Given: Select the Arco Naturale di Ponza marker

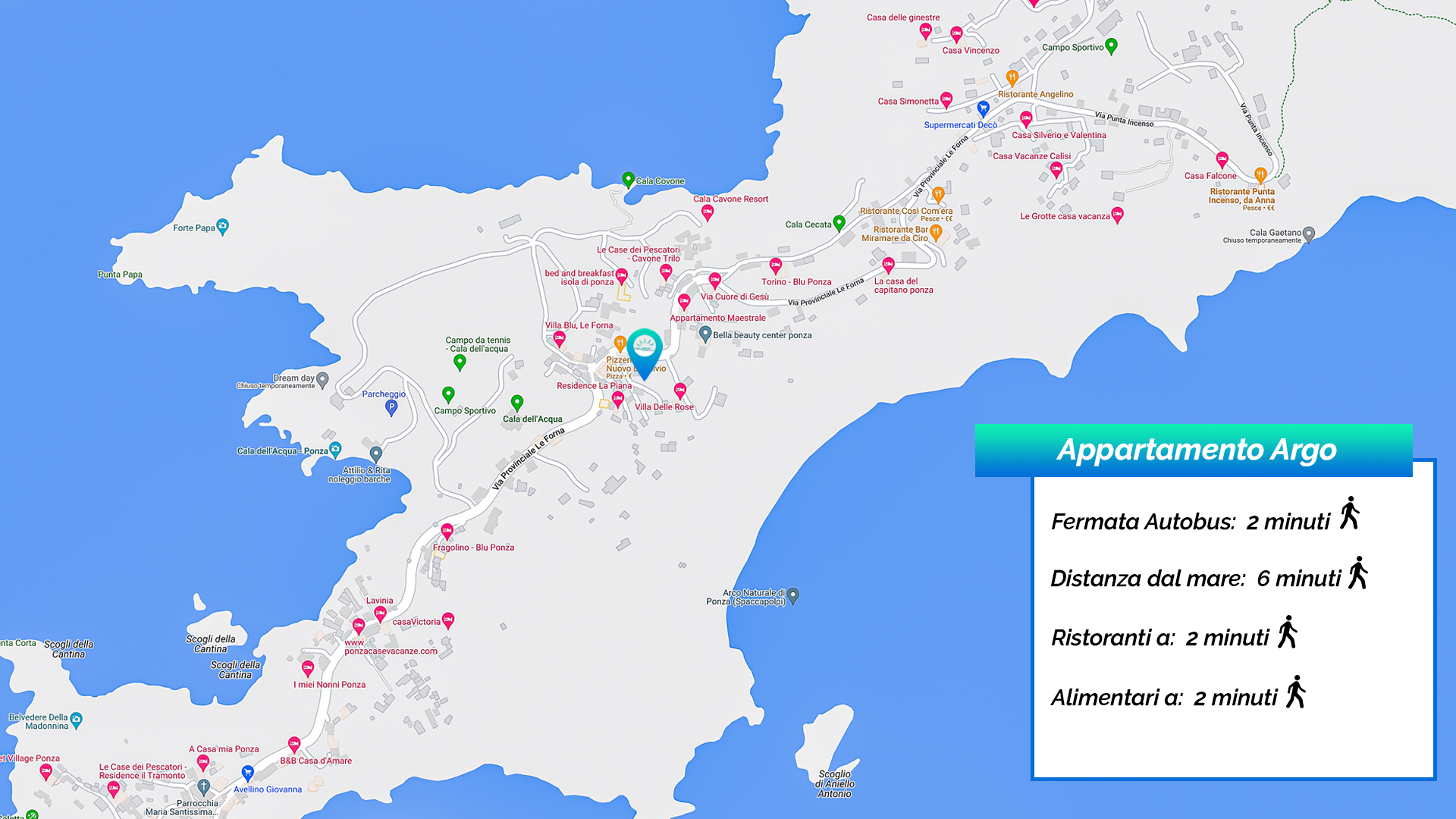Looking at the screenshot, I should 793,596.
